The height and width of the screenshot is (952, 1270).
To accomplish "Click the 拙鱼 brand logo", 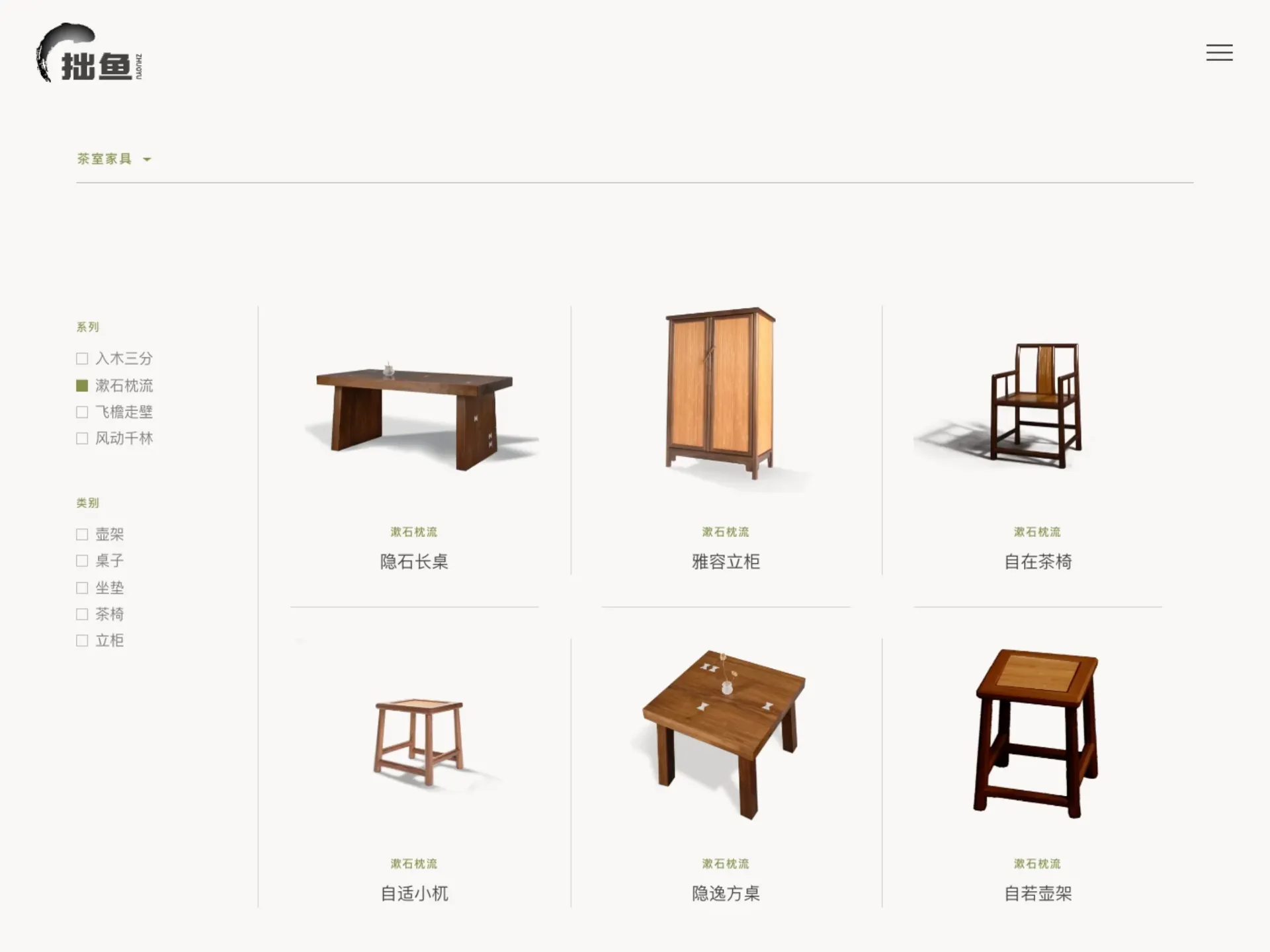I will 89,53.
